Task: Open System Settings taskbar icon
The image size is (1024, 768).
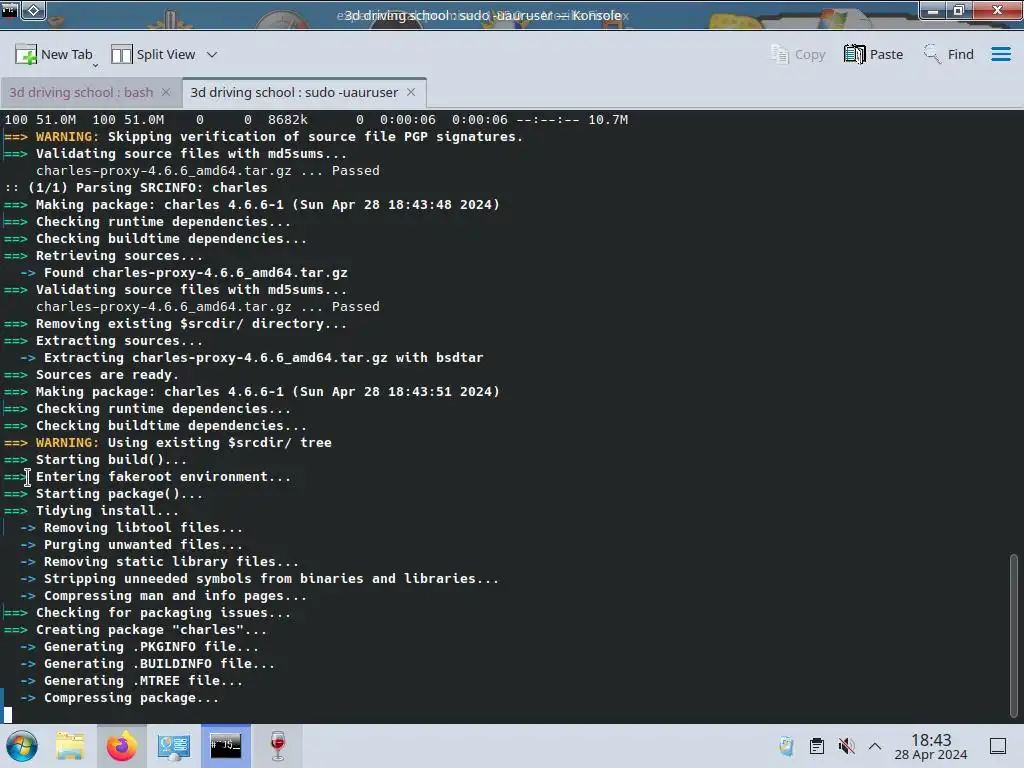Action: tap(174, 746)
